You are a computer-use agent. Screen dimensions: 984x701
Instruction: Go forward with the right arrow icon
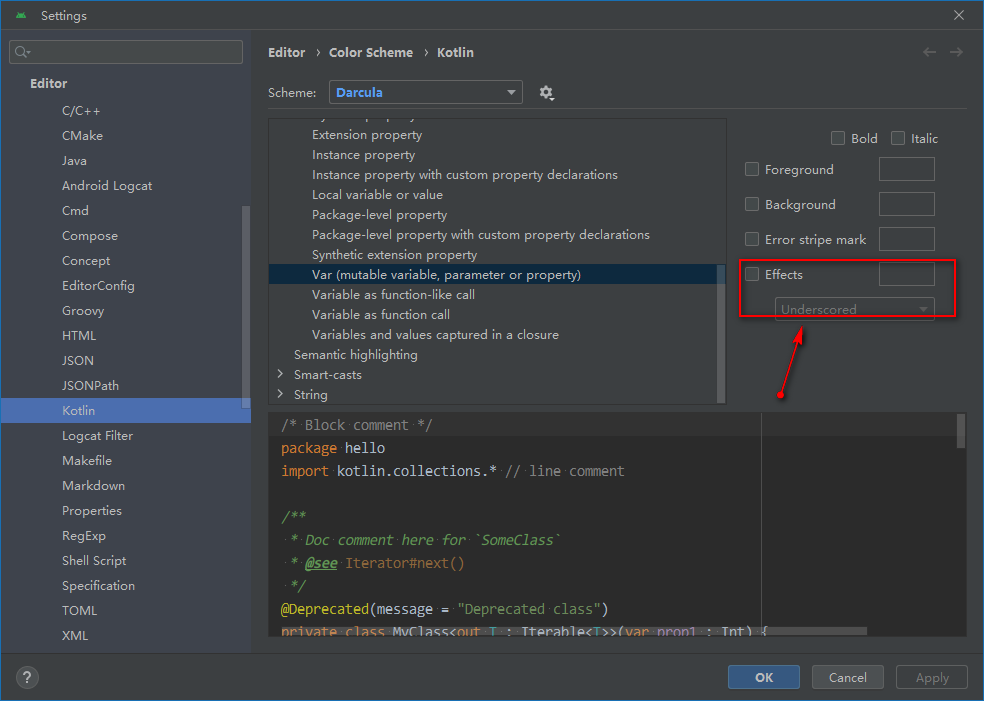point(956,52)
